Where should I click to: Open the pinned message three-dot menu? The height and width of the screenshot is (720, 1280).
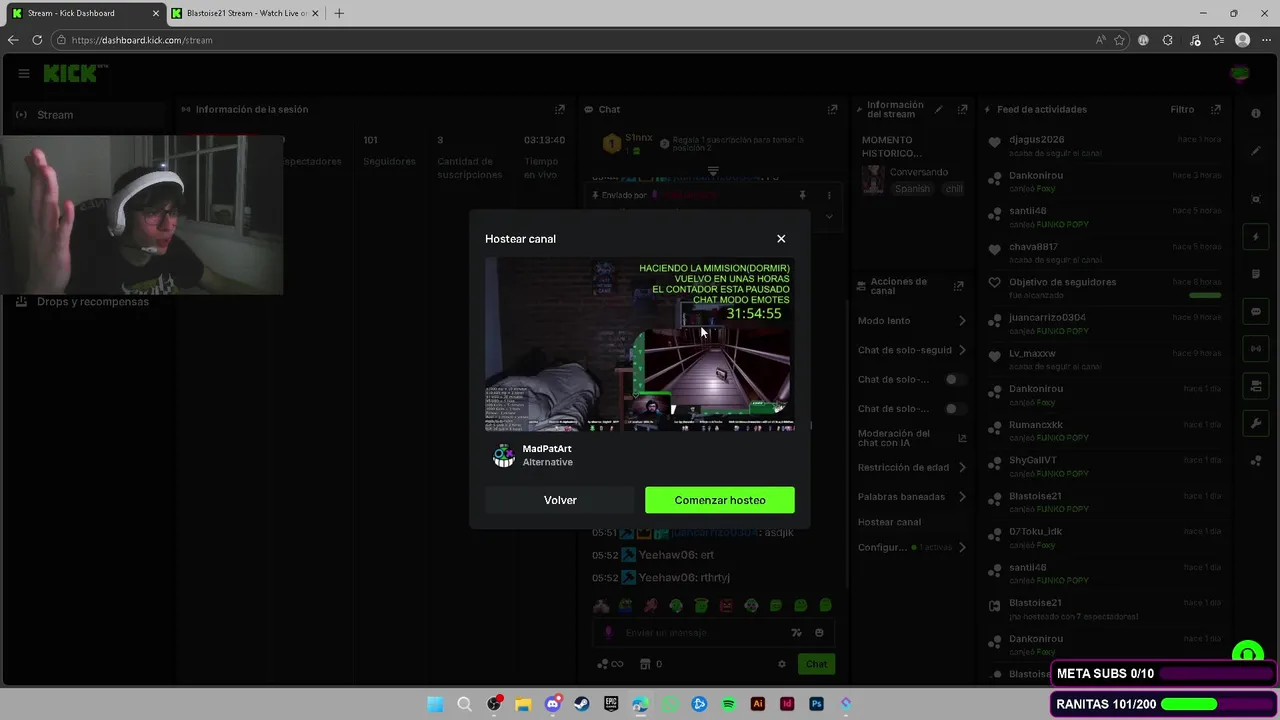[828, 195]
